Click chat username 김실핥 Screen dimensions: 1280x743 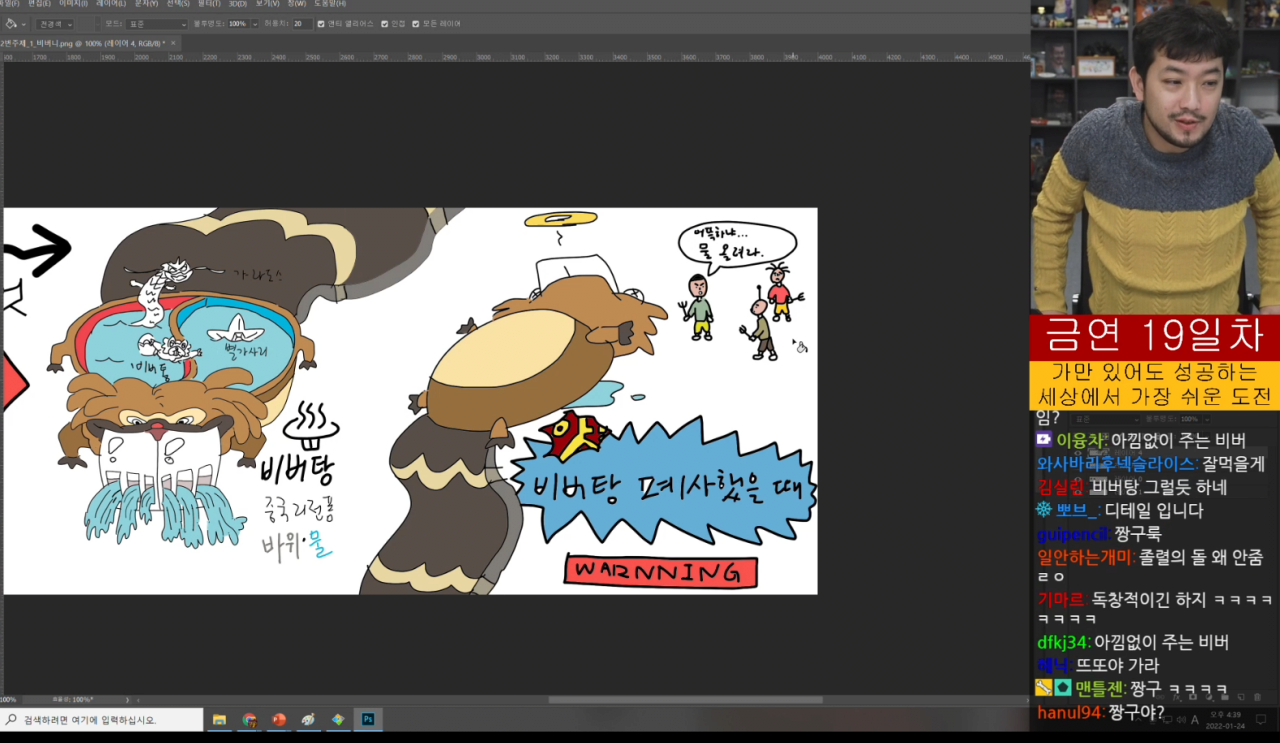pyautogui.click(x=1061, y=487)
